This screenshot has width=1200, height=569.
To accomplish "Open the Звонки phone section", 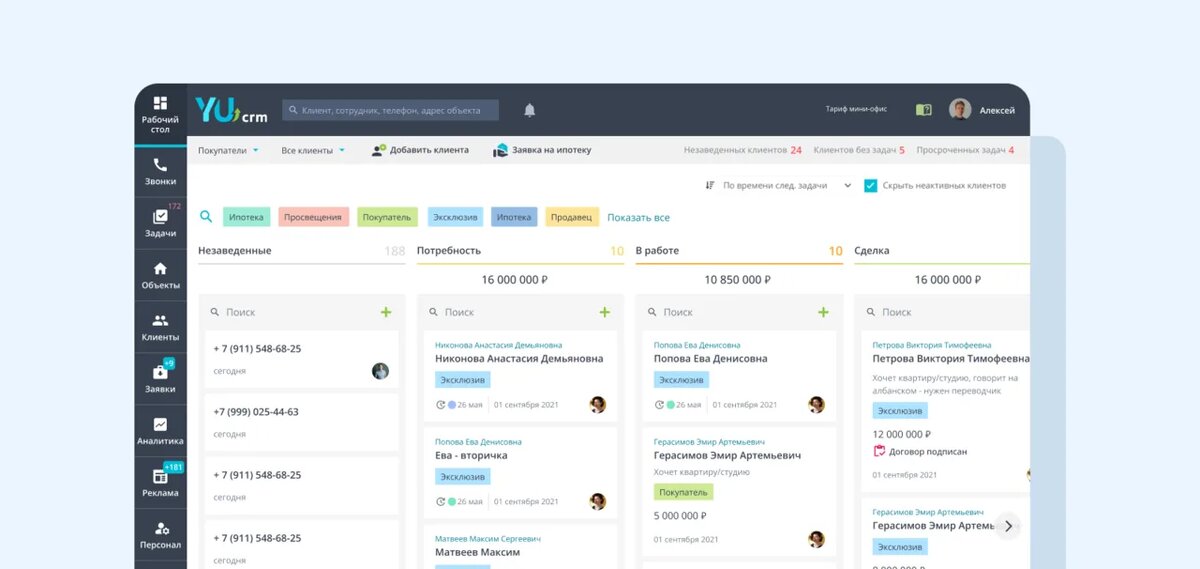I will (160, 172).
